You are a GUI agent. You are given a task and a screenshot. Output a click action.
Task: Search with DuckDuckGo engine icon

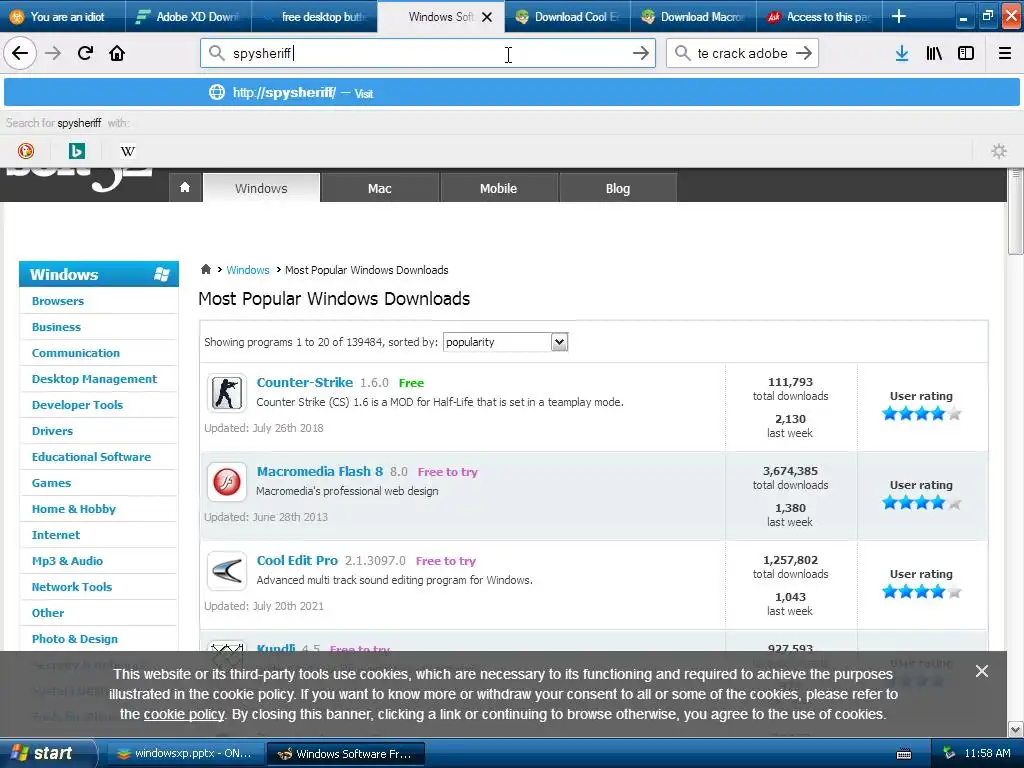click(25, 151)
